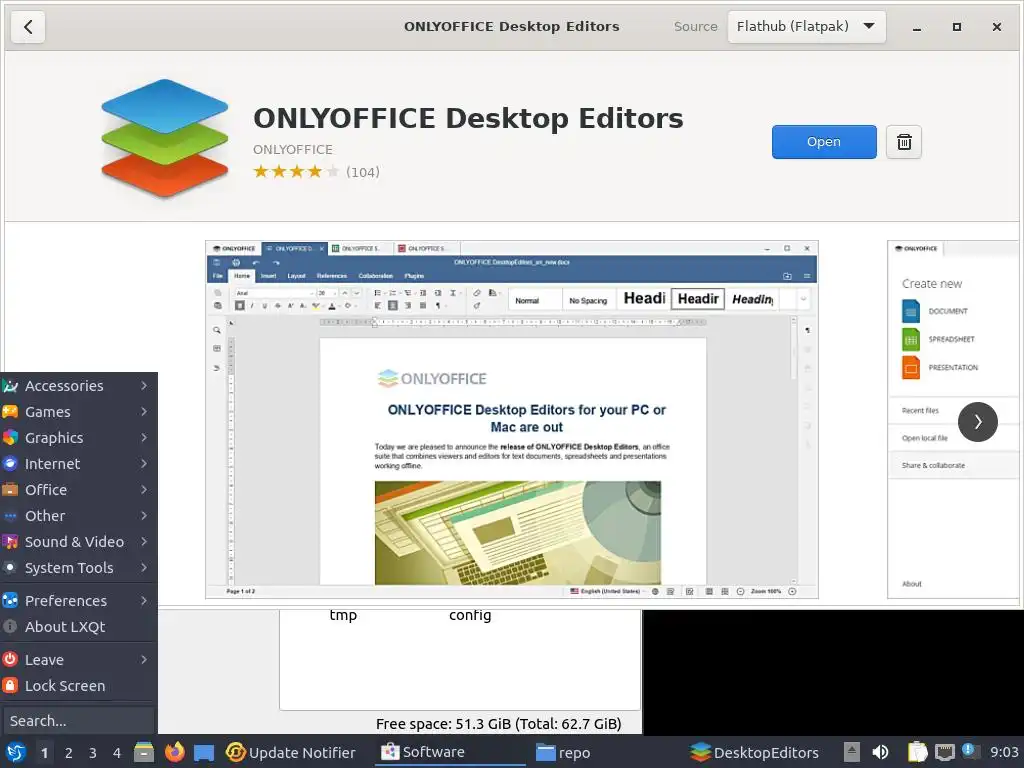This screenshot has height=768, width=1024.
Task: Click the Open button for ONLYOFFICE
Action: (x=824, y=142)
